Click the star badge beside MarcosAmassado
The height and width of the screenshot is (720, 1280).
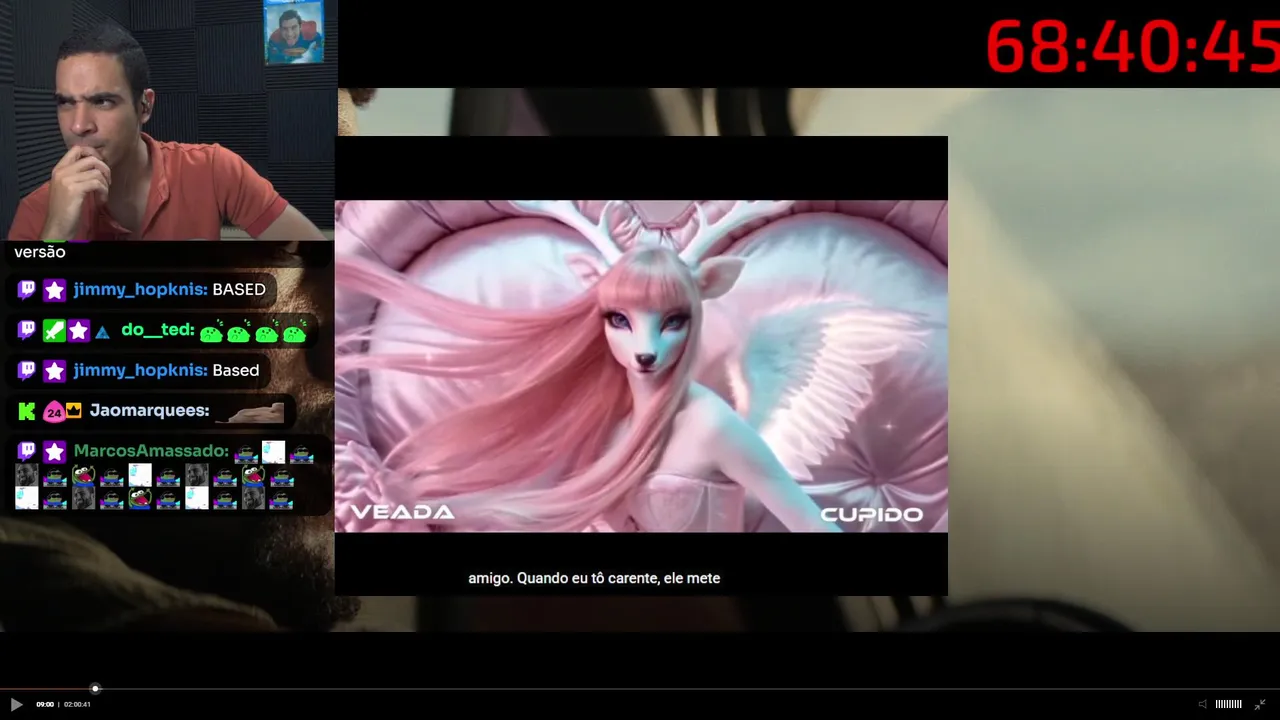point(54,452)
